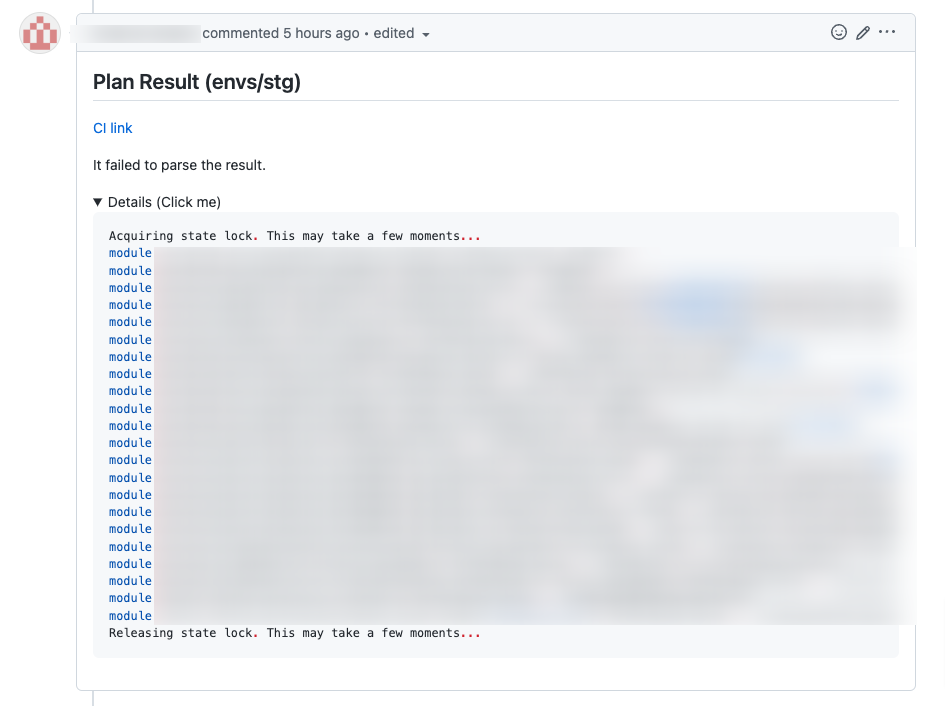Edit the comment via the pencil icon

pos(862,32)
